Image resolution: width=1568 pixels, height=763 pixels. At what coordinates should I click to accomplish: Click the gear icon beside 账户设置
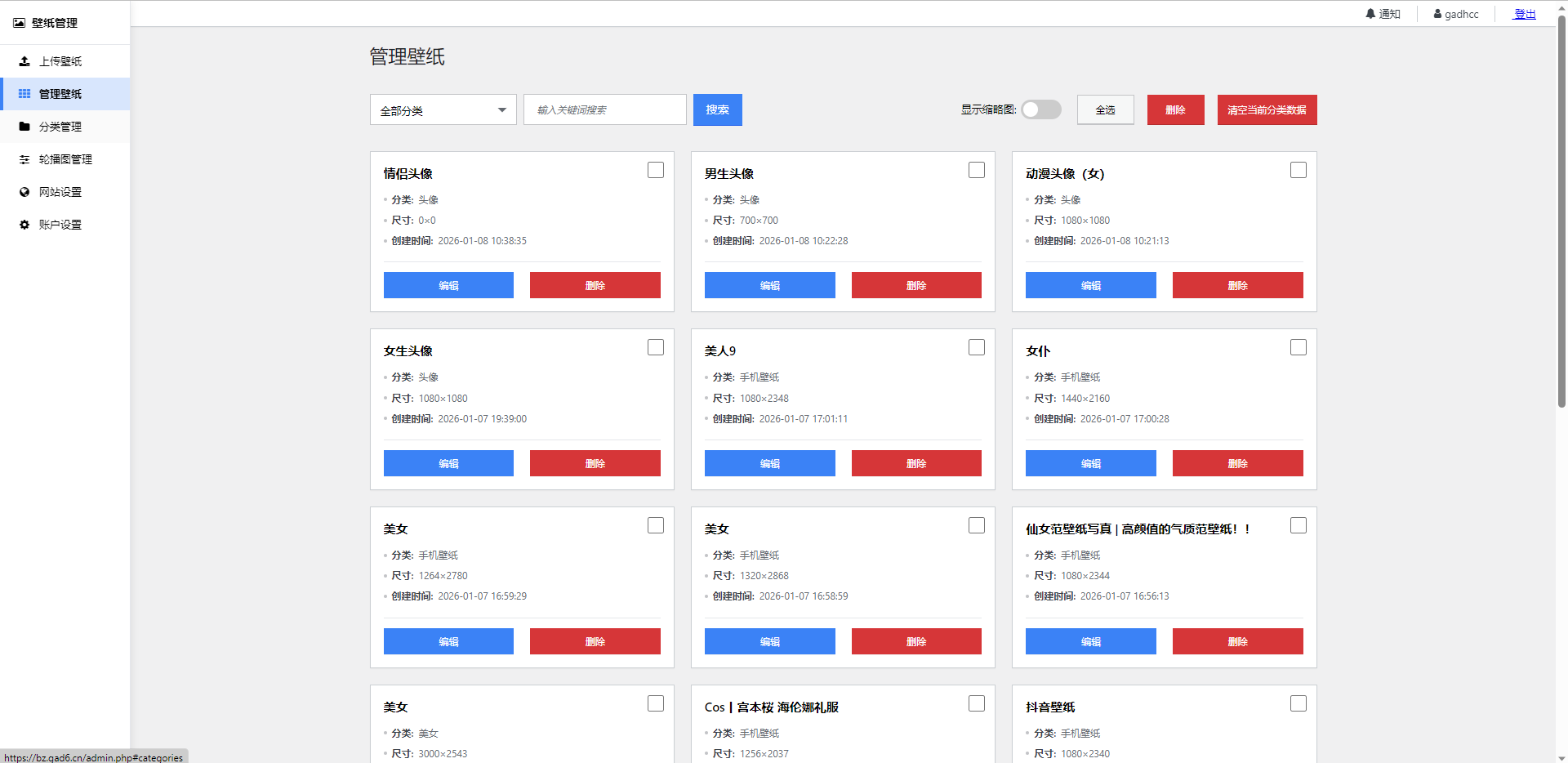(24, 225)
